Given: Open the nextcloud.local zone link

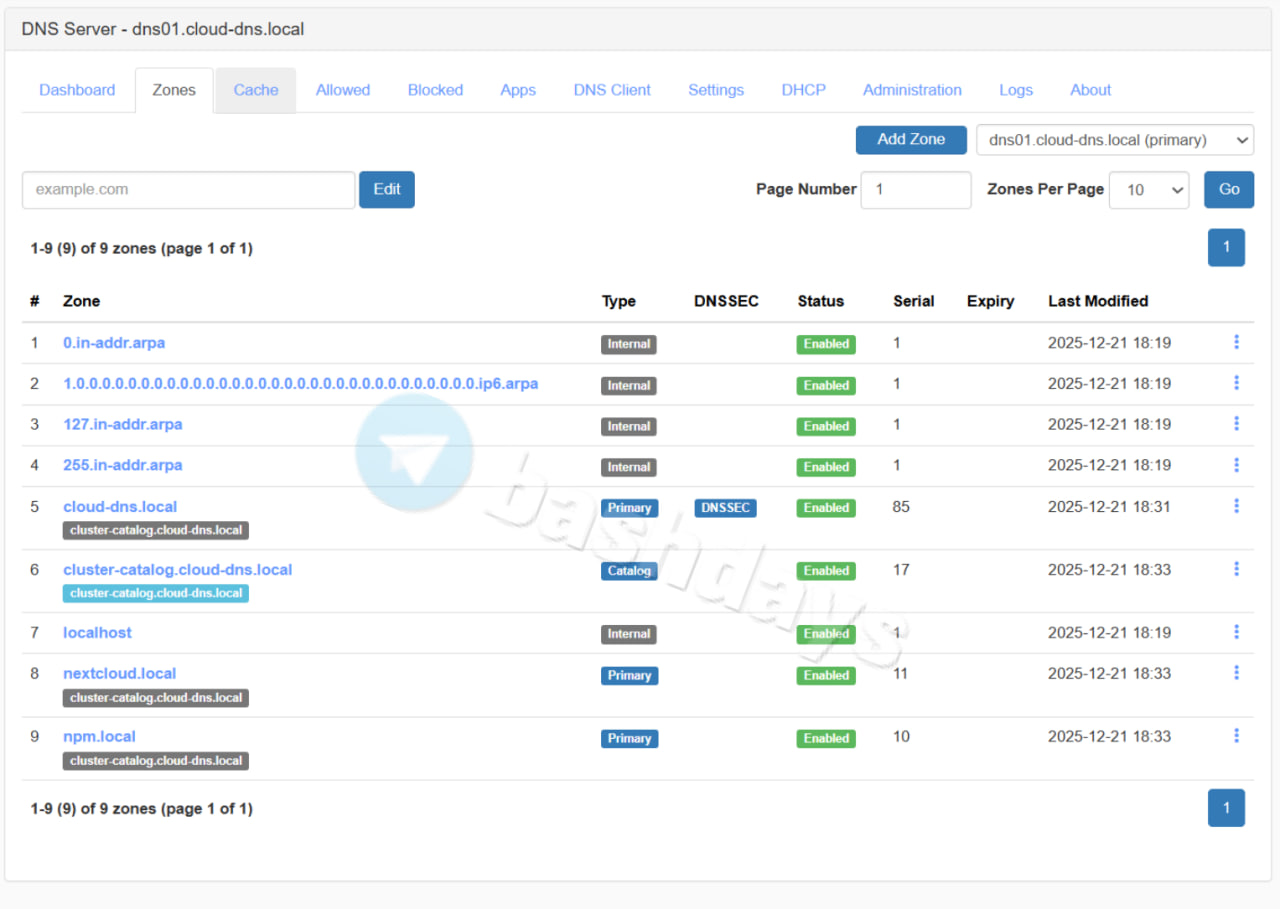Looking at the screenshot, I should click(119, 673).
